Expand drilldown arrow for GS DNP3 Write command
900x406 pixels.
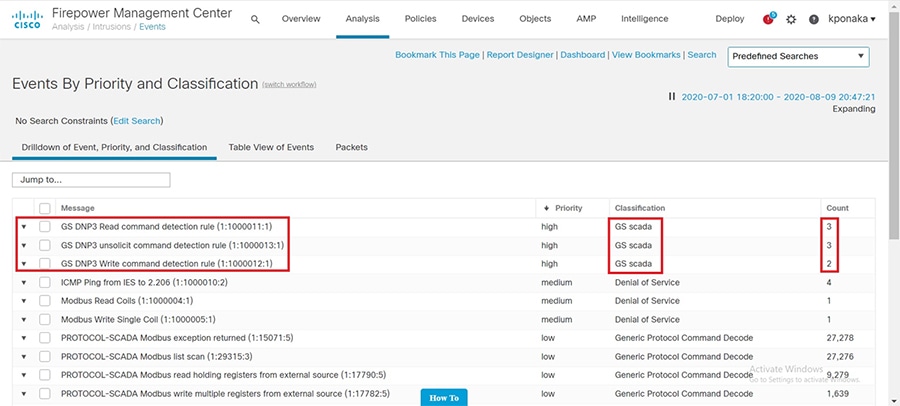pos(24,264)
